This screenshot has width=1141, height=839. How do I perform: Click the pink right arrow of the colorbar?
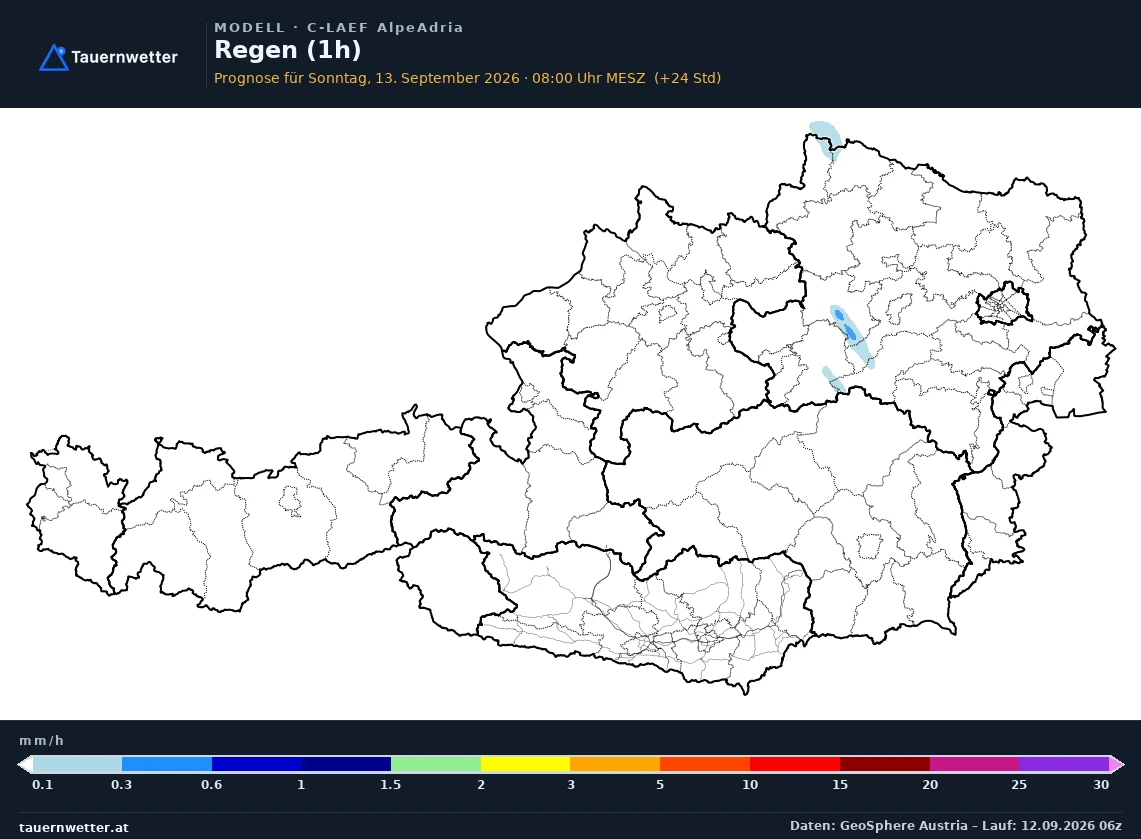tap(1117, 764)
